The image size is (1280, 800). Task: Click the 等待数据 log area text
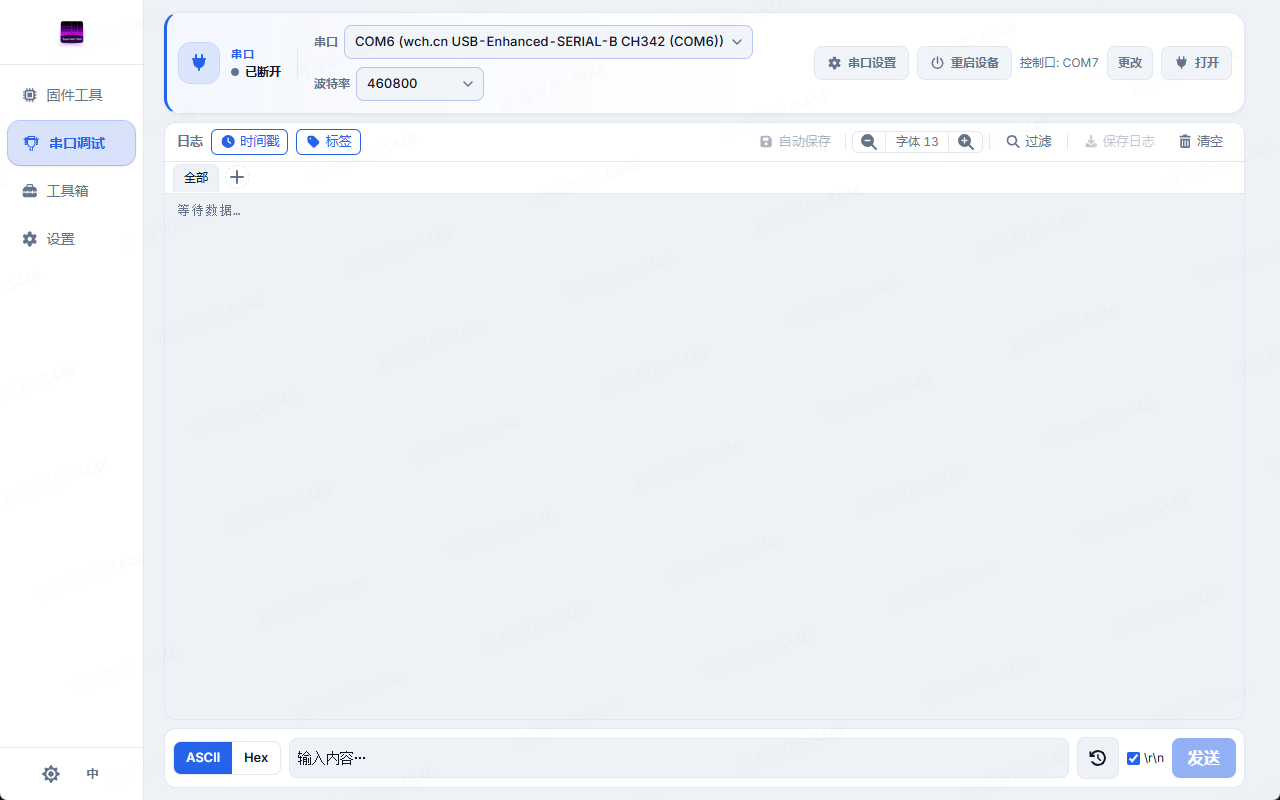point(209,210)
